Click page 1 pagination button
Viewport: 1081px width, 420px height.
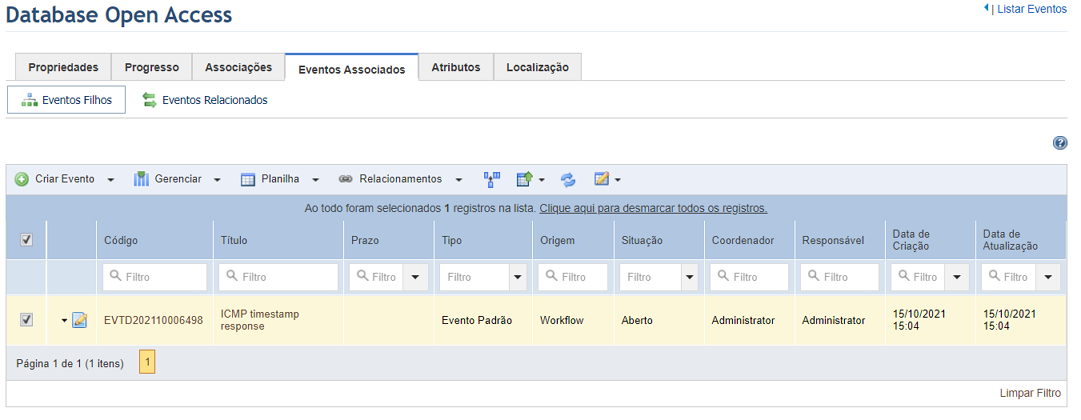click(147, 363)
